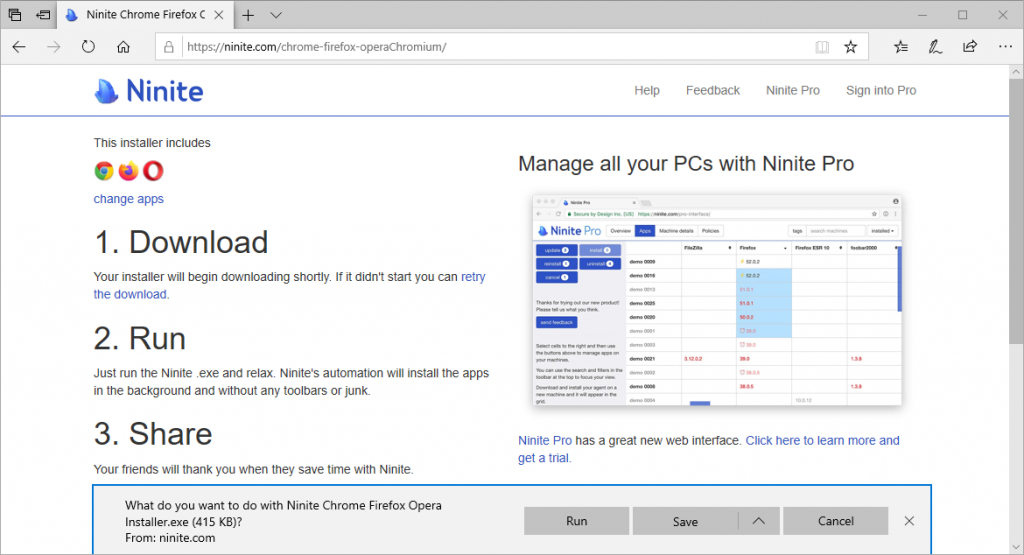Click Sign into Pro

881,91
